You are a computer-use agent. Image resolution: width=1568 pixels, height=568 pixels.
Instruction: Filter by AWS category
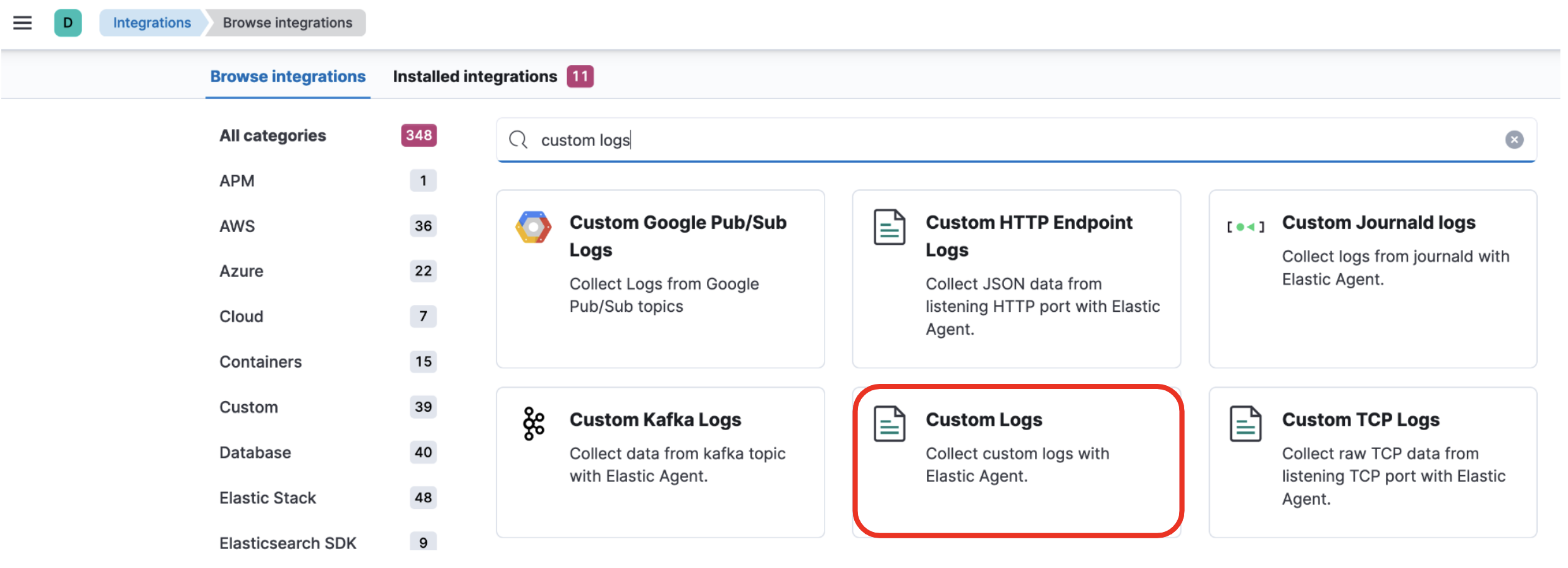tap(237, 226)
